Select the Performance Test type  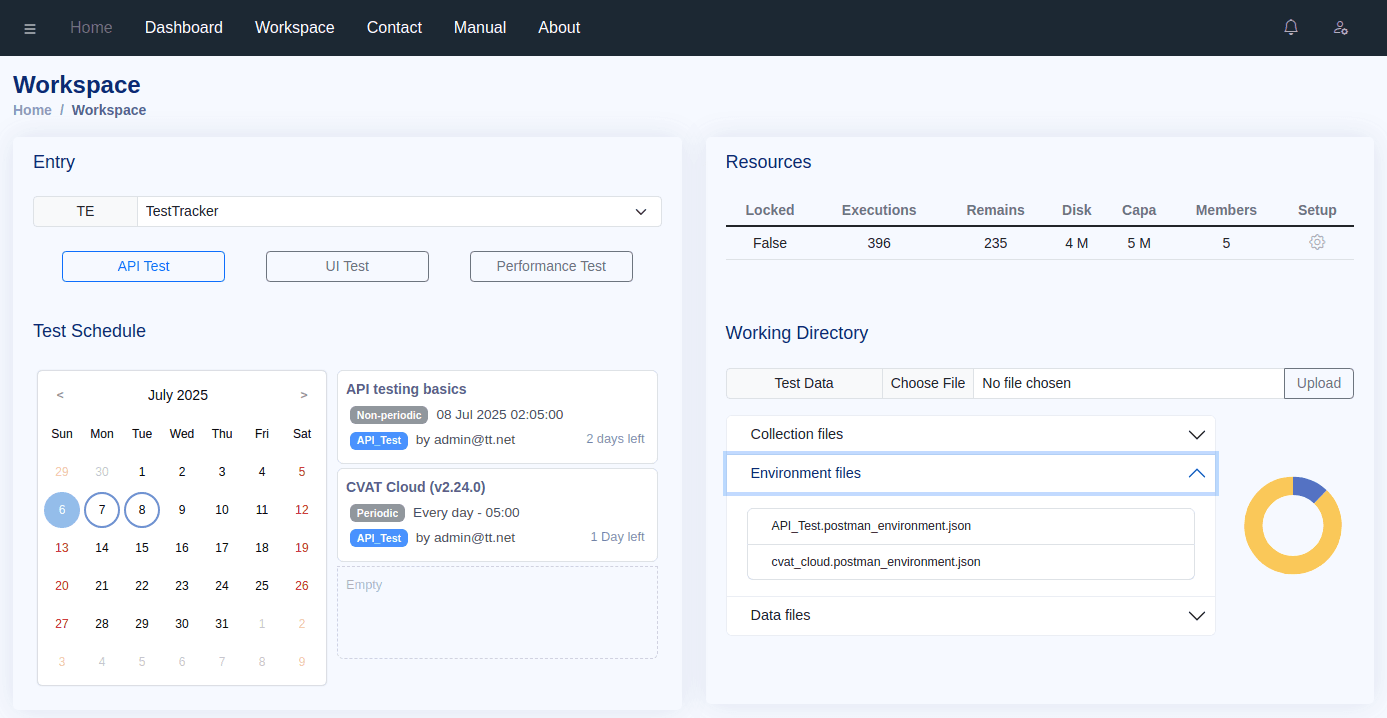551,266
